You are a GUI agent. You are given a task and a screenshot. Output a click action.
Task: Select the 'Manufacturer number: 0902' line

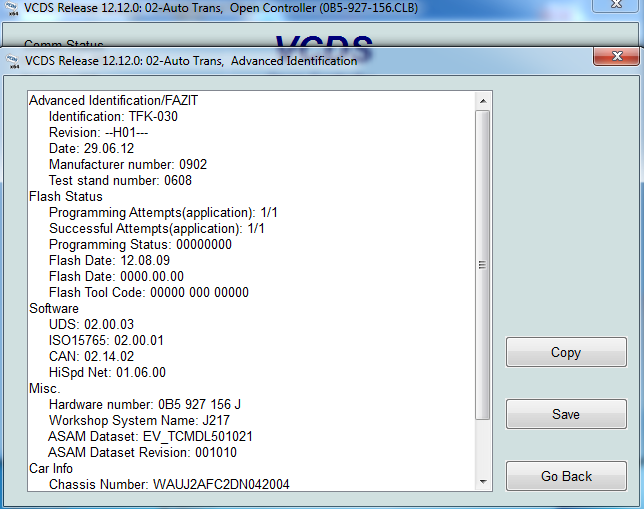(128, 165)
